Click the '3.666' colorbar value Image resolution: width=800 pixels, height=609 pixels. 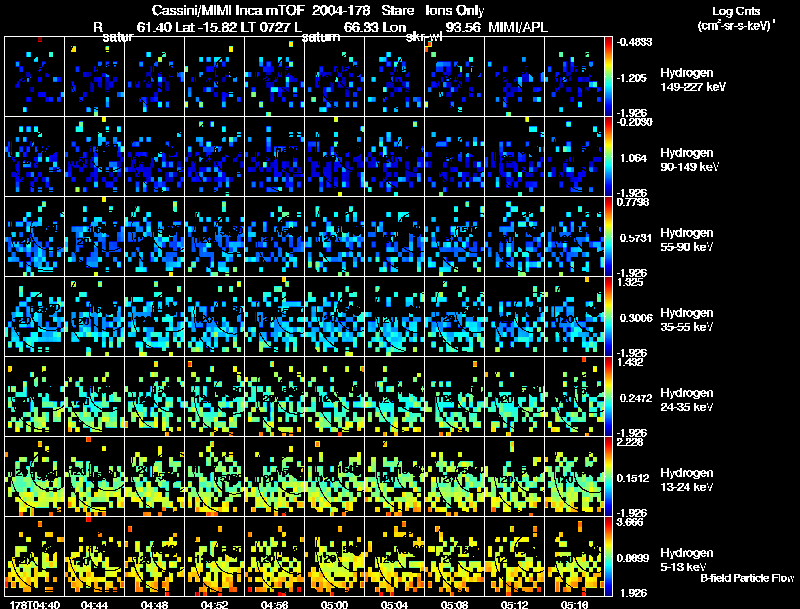pyautogui.click(x=630, y=522)
